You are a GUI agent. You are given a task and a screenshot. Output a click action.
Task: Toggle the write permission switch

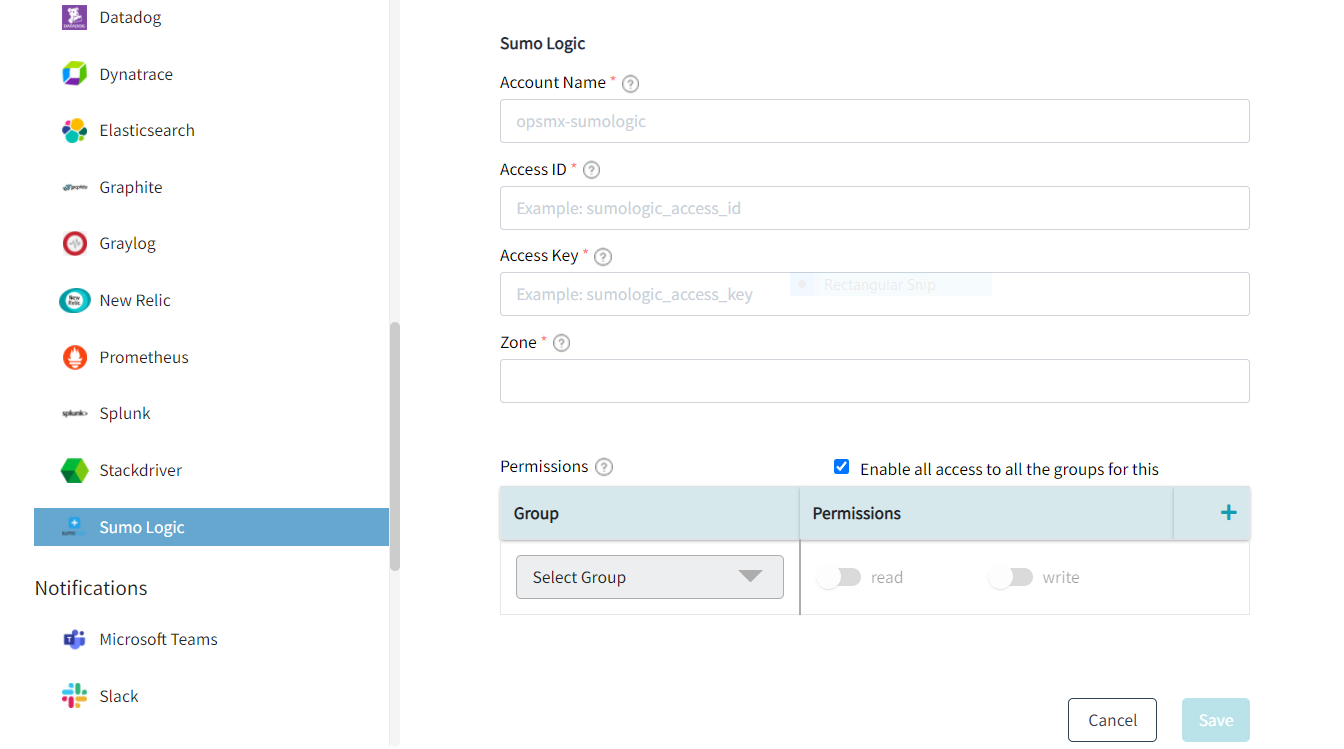[1010, 577]
